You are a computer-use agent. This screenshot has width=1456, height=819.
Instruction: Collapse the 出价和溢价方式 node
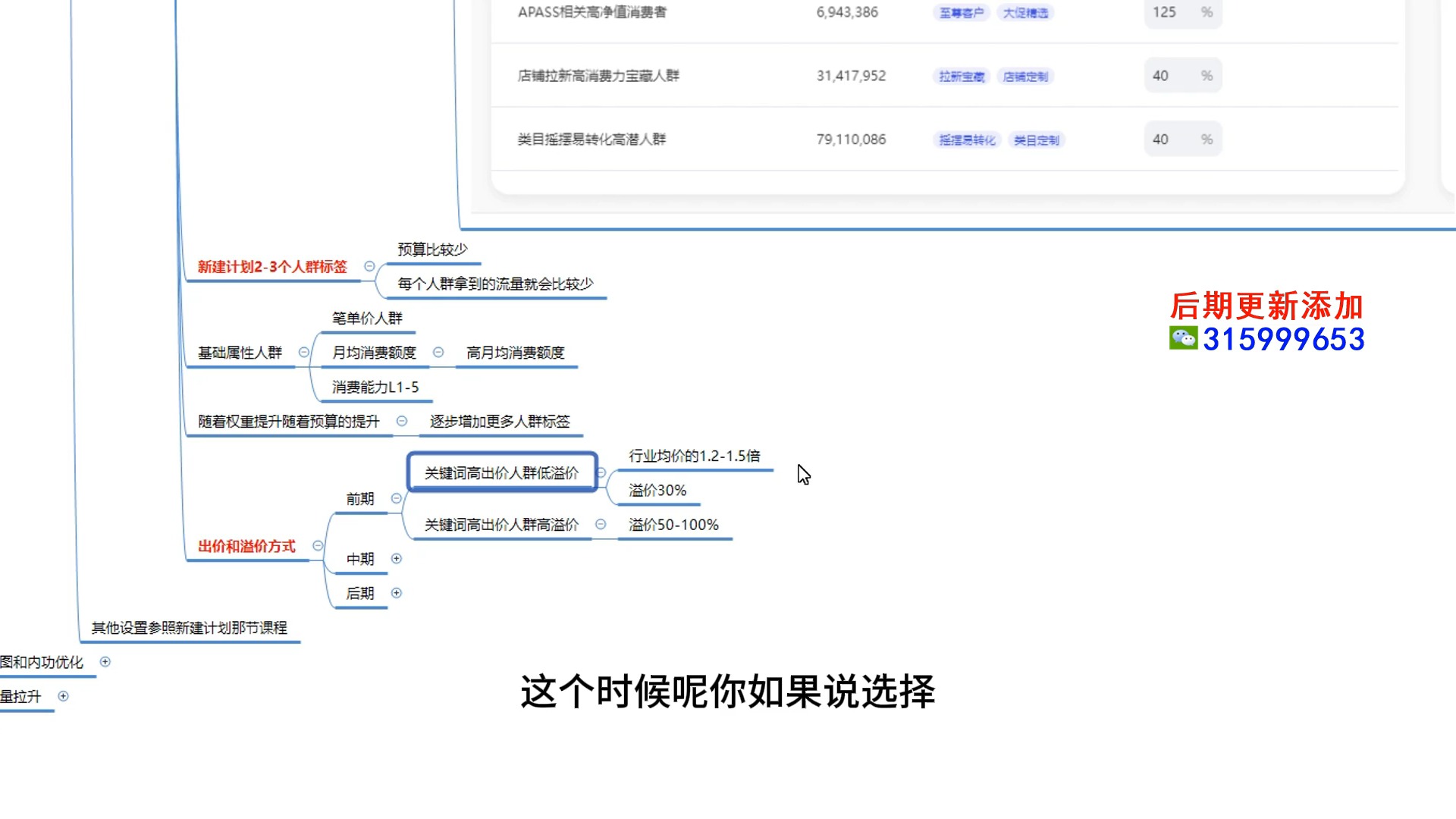[318, 546]
